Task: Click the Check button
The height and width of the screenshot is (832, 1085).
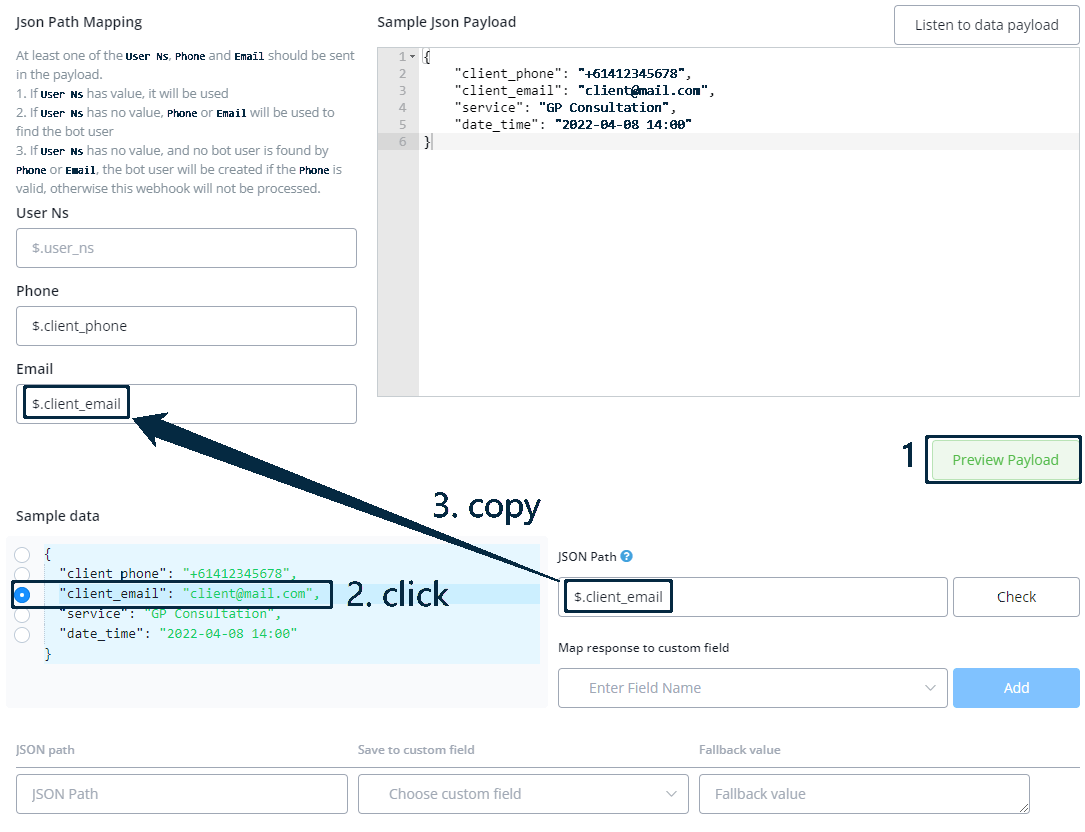Action: (1016, 597)
